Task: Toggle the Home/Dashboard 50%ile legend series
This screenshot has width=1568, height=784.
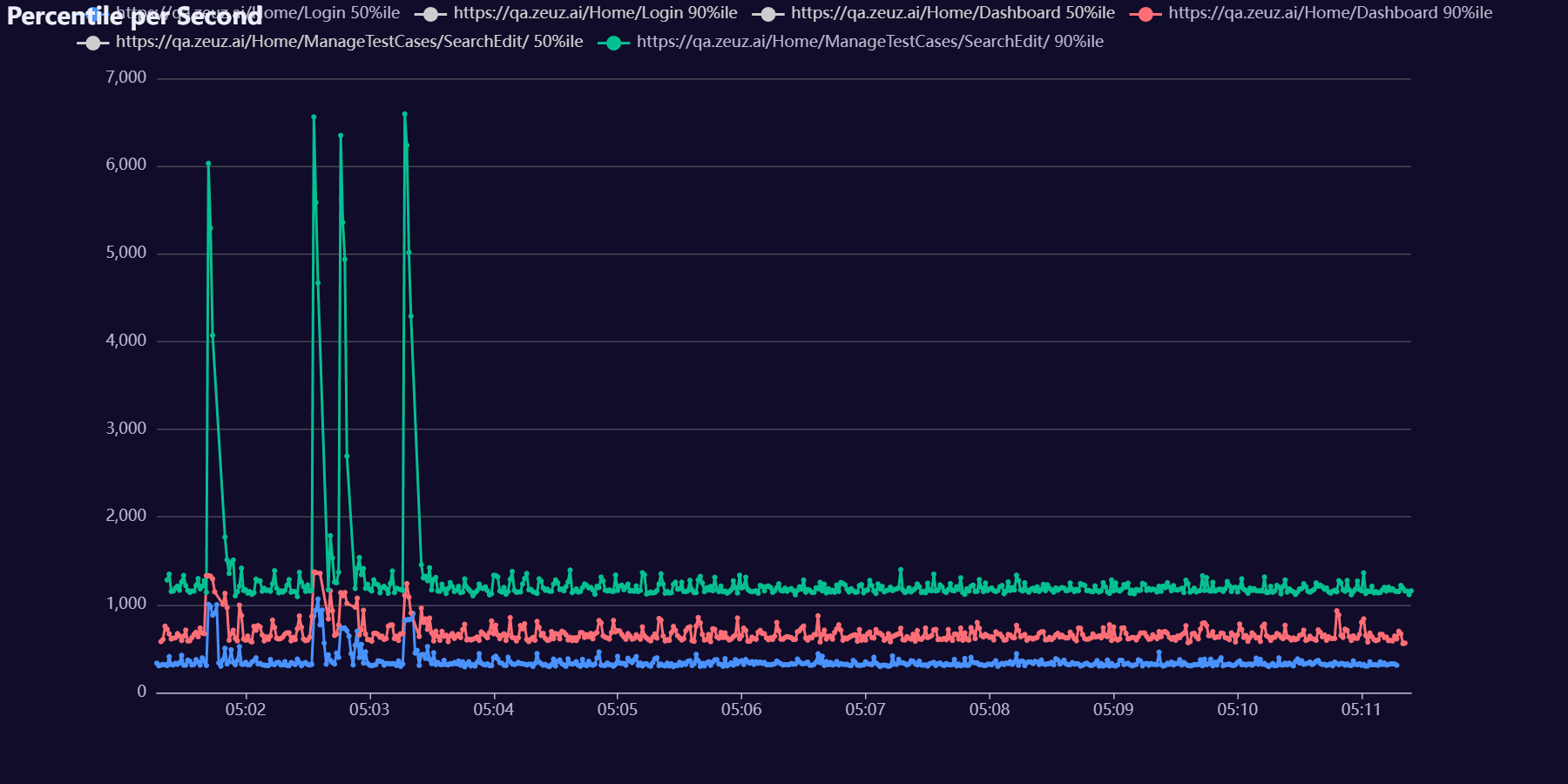Action: [933, 13]
